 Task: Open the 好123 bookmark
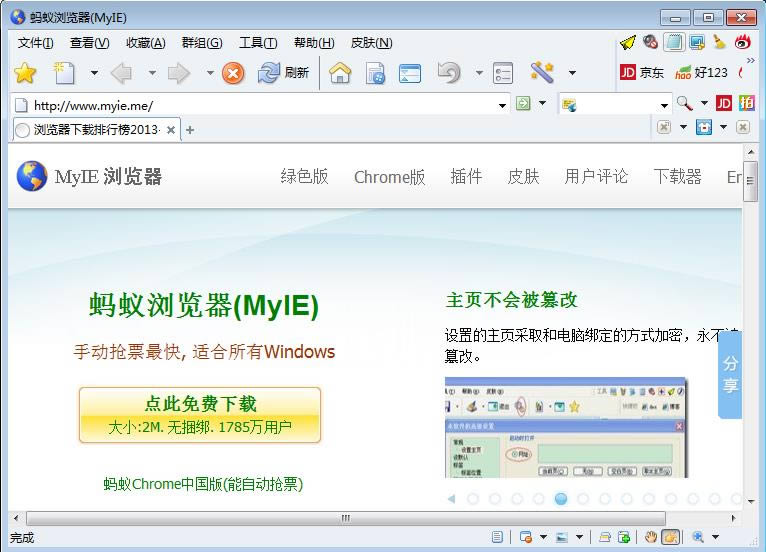click(701, 73)
